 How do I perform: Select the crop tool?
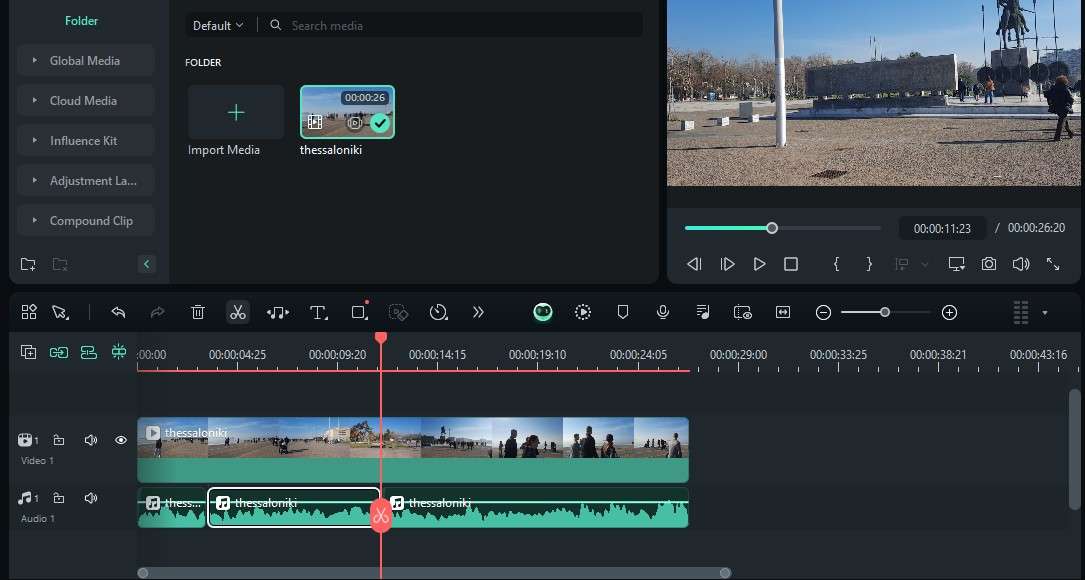point(359,312)
